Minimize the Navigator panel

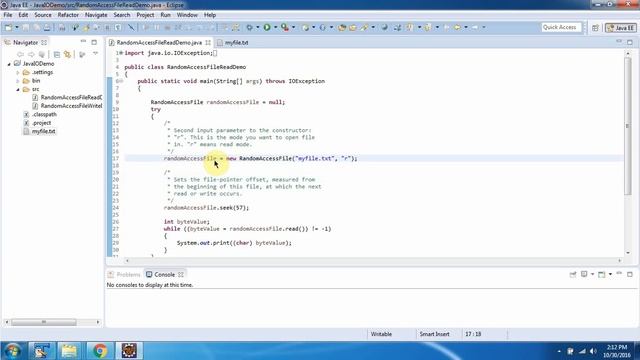pos(83,42)
